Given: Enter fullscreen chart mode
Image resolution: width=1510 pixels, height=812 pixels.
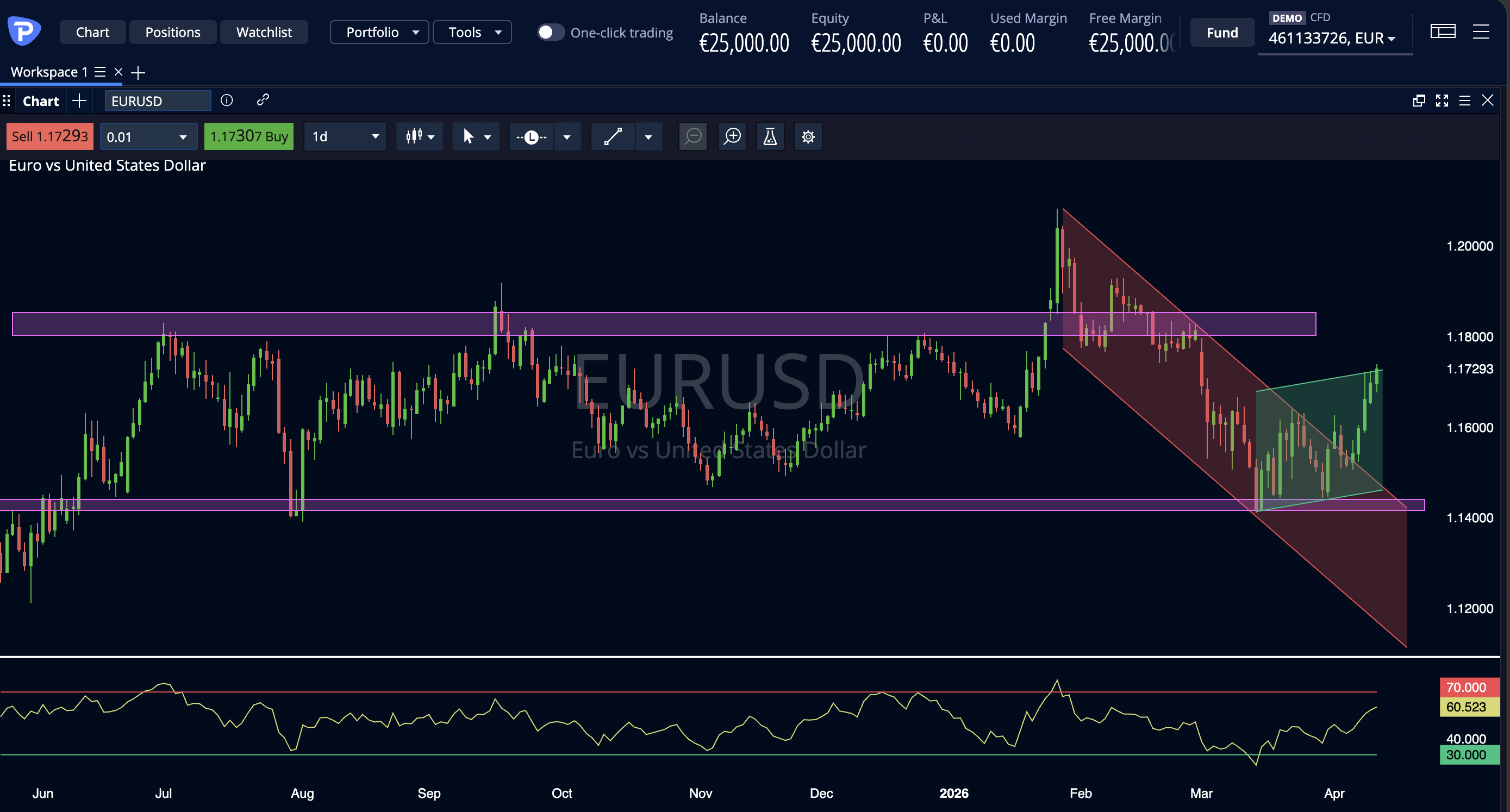Looking at the screenshot, I should pyautogui.click(x=1442, y=101).
